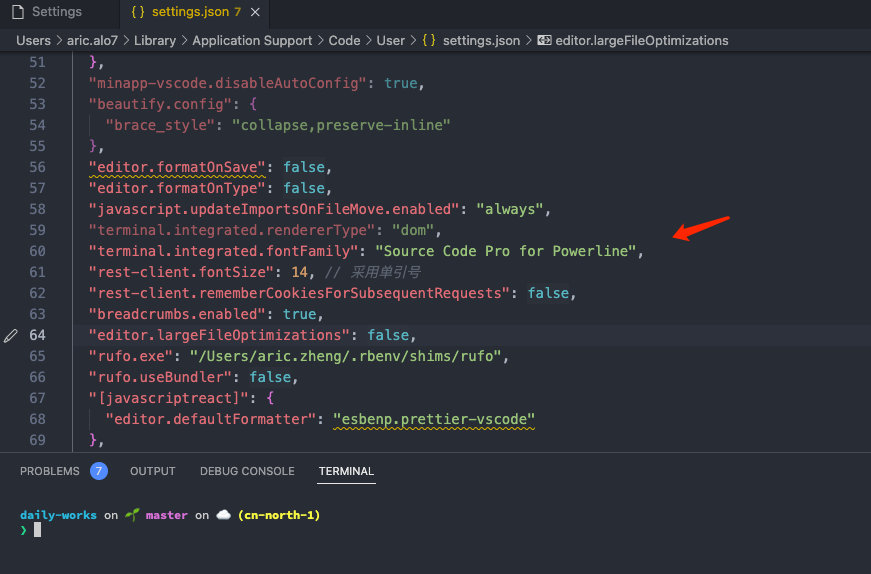The image size is (871, 574).
Task: Click the seedling branch icon in terminal
Action: 132,515
